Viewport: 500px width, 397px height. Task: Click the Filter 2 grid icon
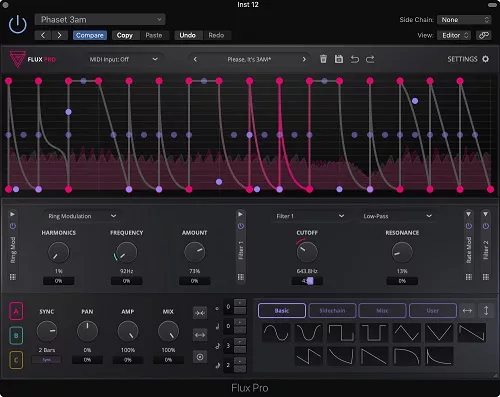pyautogui.click(x=486, y=277)
